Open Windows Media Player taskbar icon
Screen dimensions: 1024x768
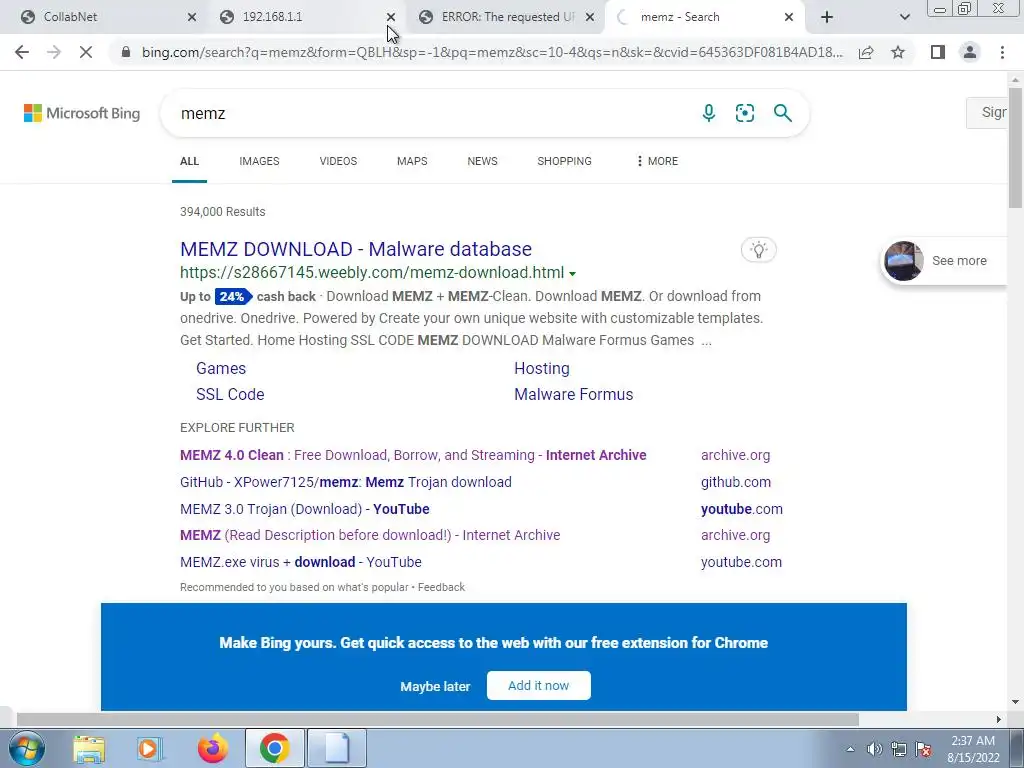pyautogui.click(x=150, y=748)
